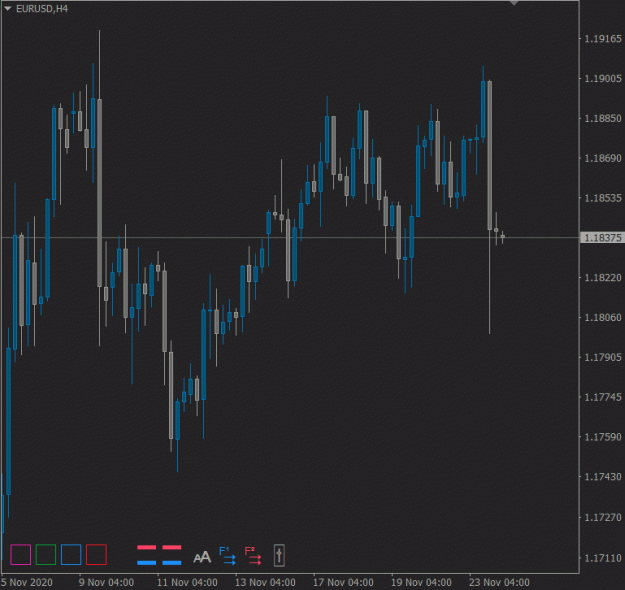Click the blue square button
Screen dimensions: 625x590
[x=71, y=555]
